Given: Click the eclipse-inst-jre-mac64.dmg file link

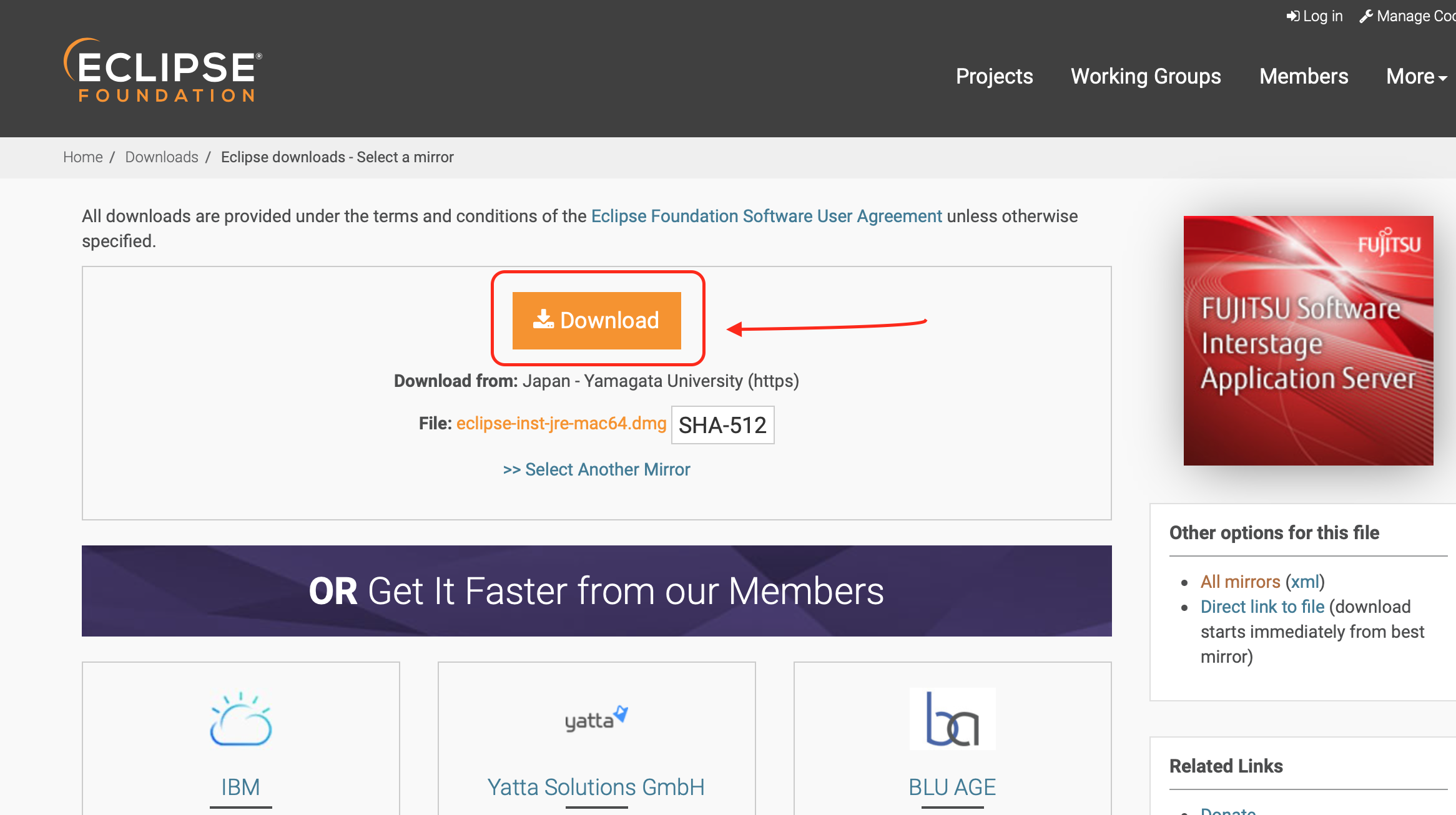Looking at the screenshot, I should 561,424.
